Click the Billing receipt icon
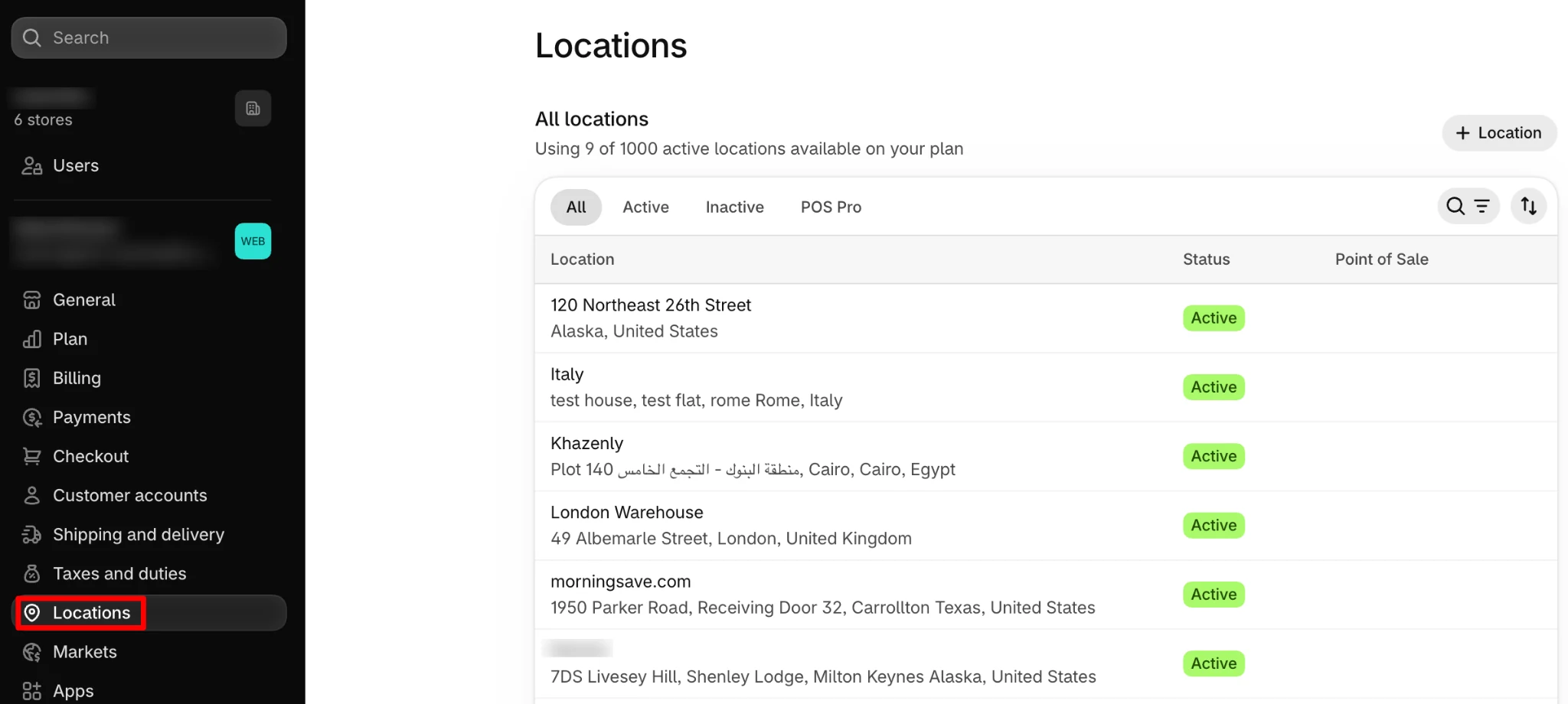This screenshot has height=704, width=1568. tap(31, 378)
